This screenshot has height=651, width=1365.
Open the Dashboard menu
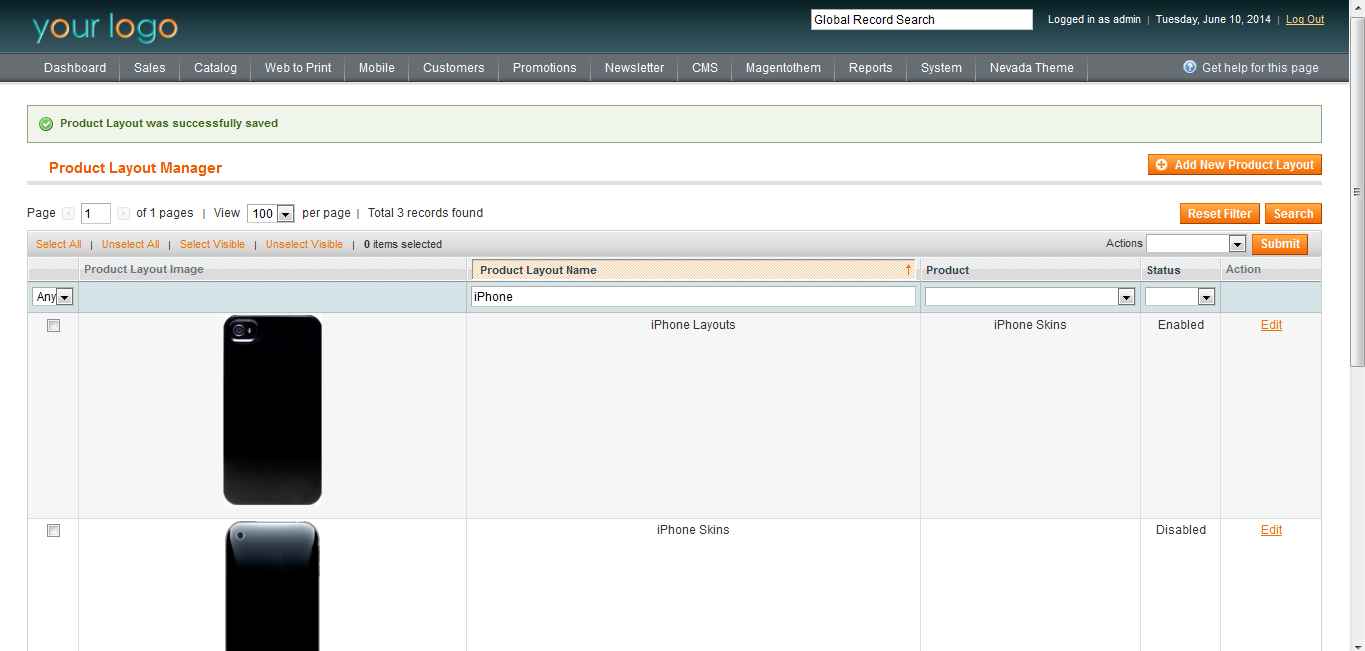tap(75, 68)
